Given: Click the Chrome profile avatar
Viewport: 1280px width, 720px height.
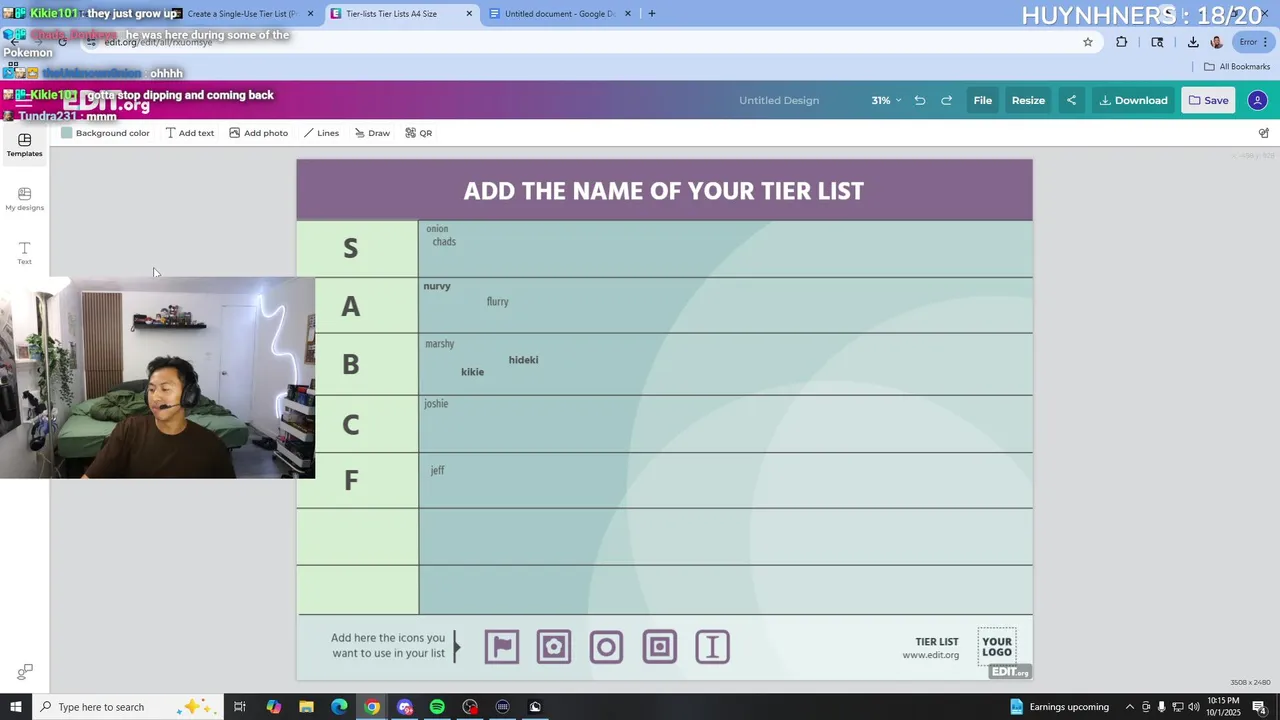Looking at the screenshot, I should point(1216,42).
